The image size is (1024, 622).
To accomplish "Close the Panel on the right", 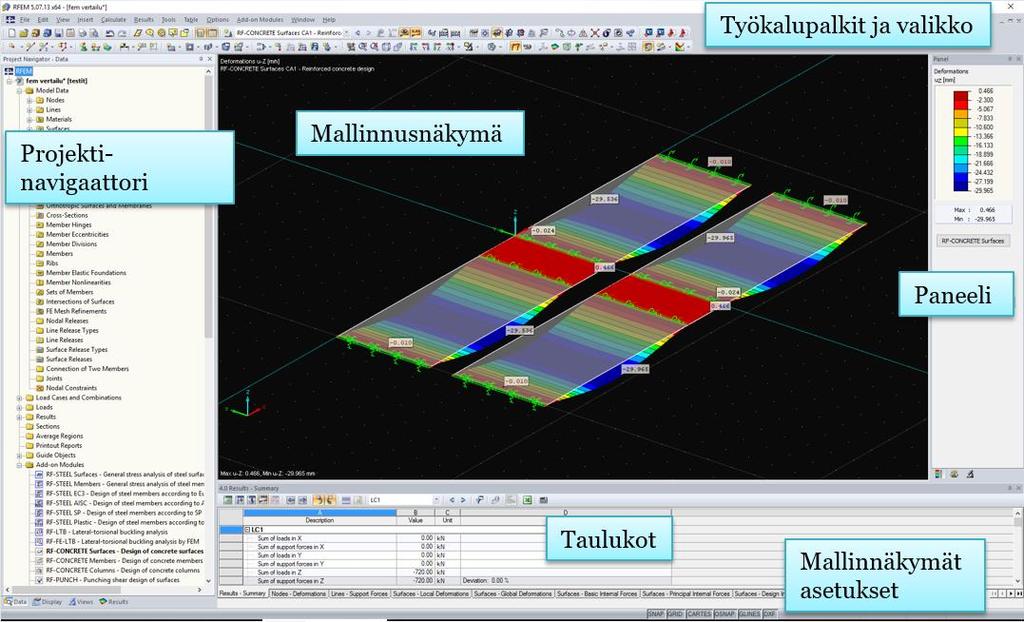I will tap(1019, 59).
